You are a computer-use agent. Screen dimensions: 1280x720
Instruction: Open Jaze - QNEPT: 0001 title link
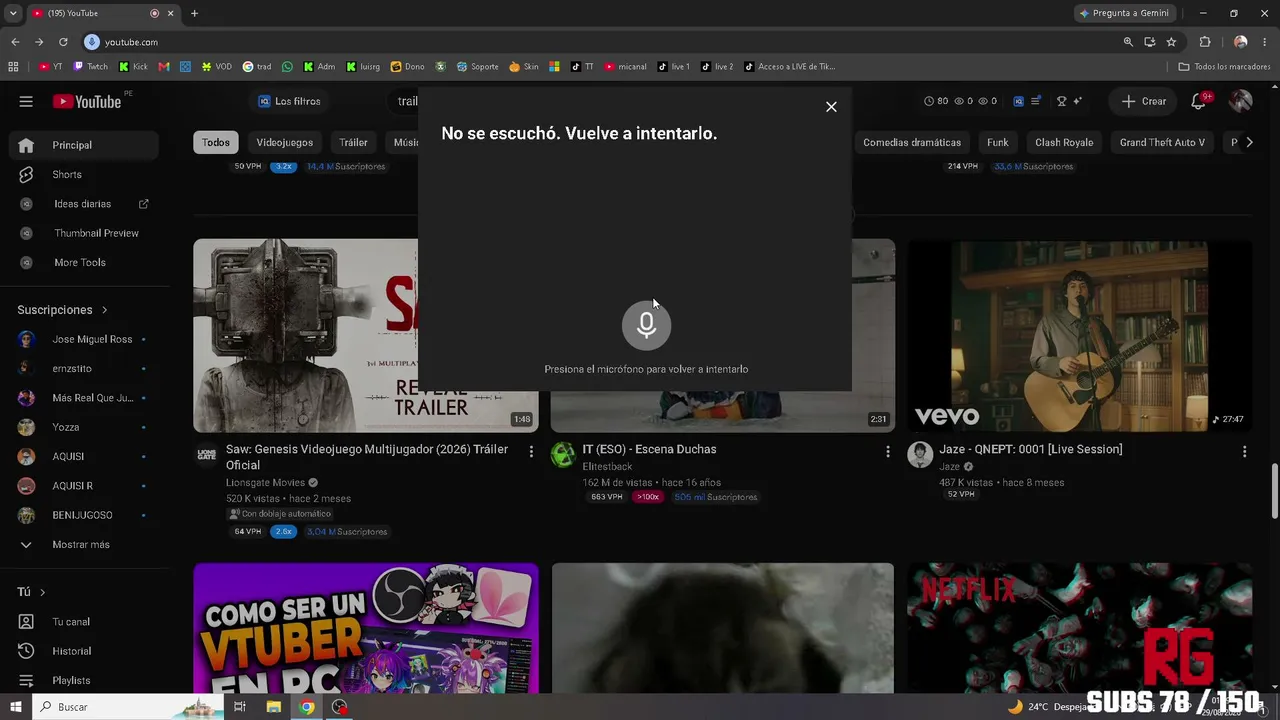1030,449
